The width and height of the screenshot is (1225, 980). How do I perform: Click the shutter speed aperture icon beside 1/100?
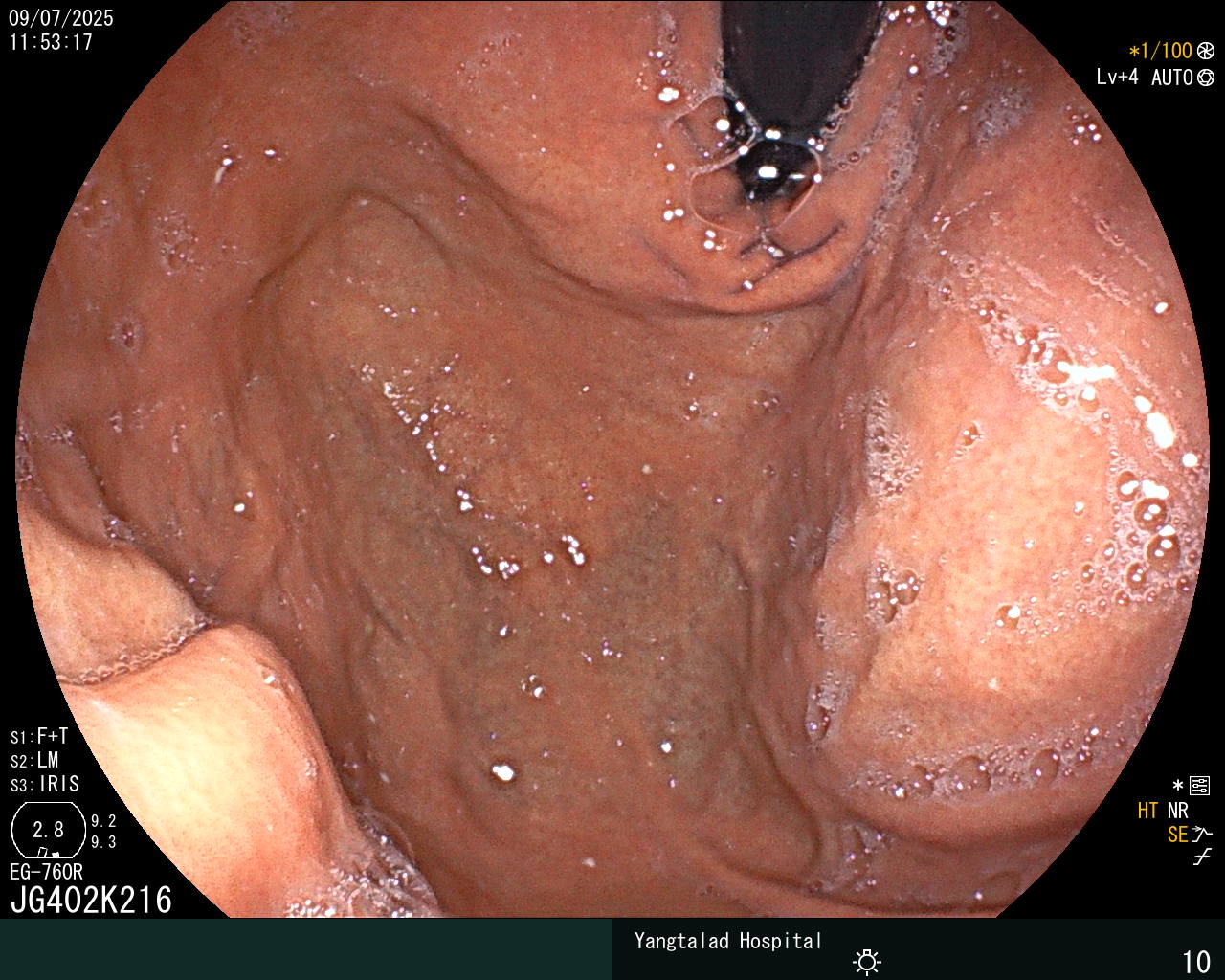[x=1205, y=52]
